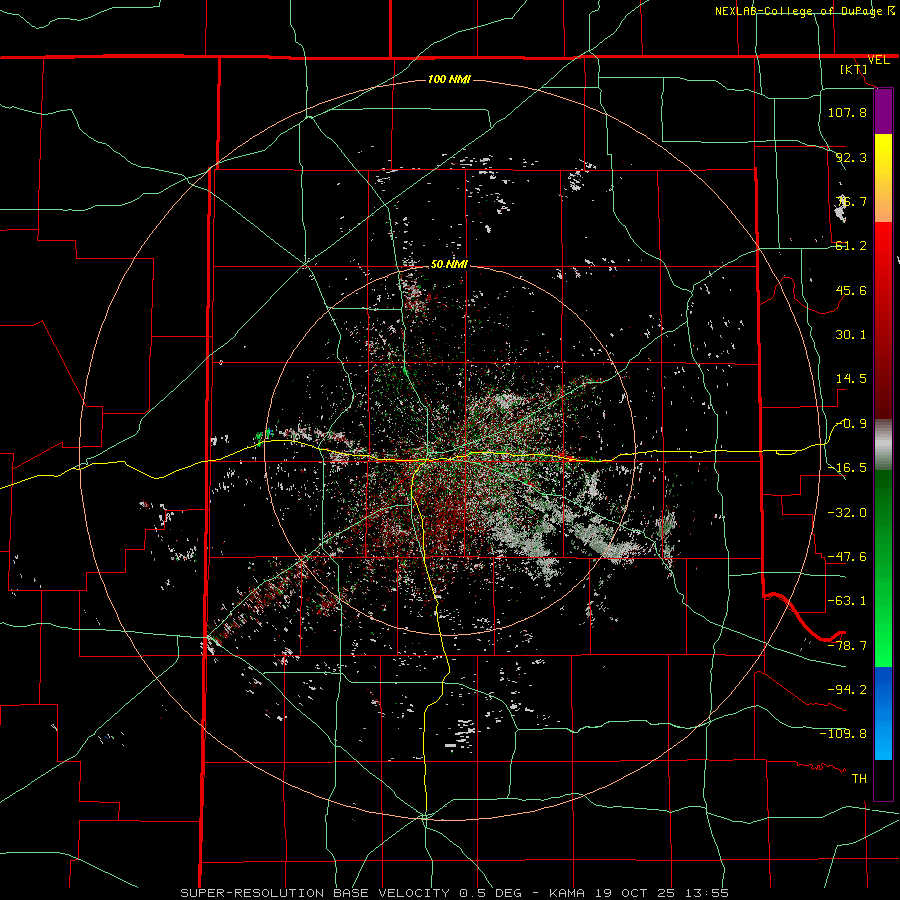Viewport: 900px width, 900px height.
Task: Click the 45.6 legend value
Action: 851,290
